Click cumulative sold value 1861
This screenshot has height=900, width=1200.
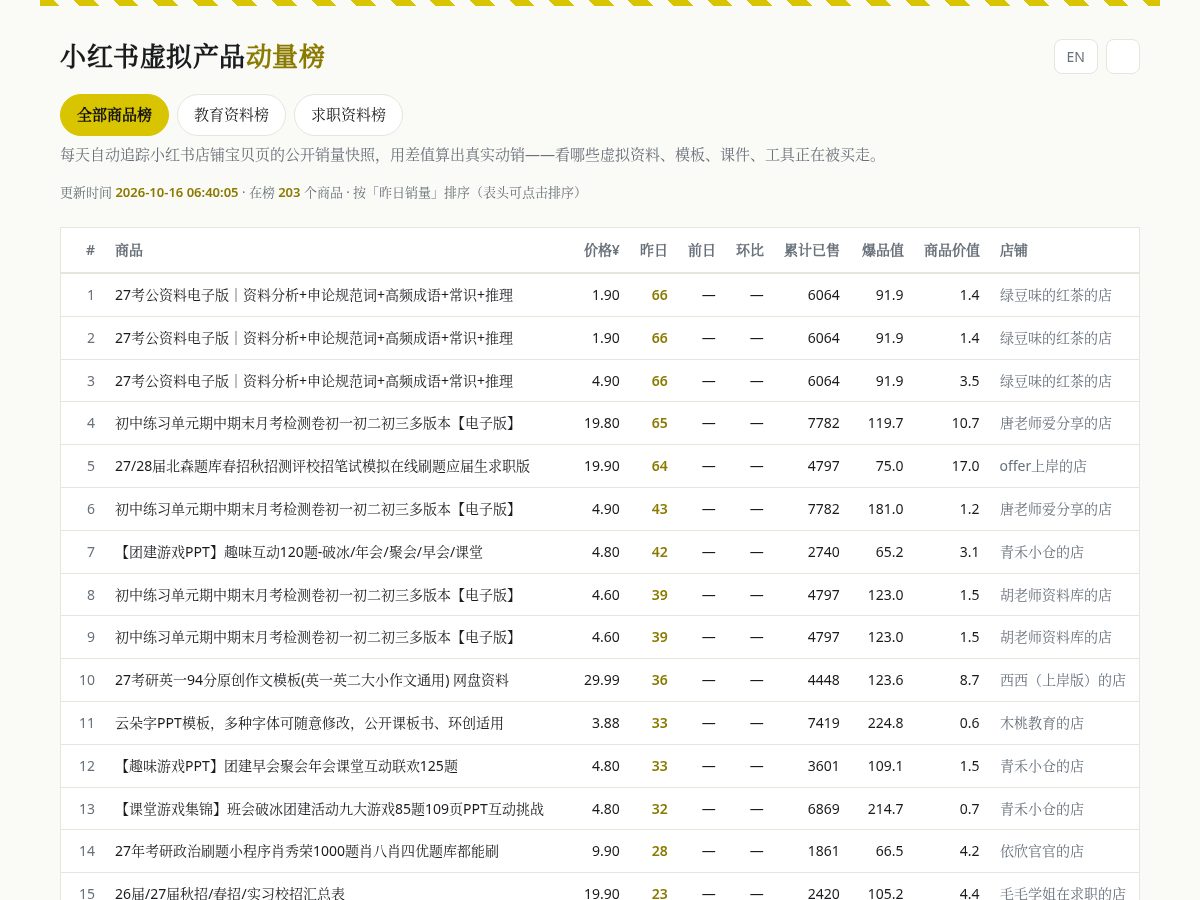[x=824, y=852]
